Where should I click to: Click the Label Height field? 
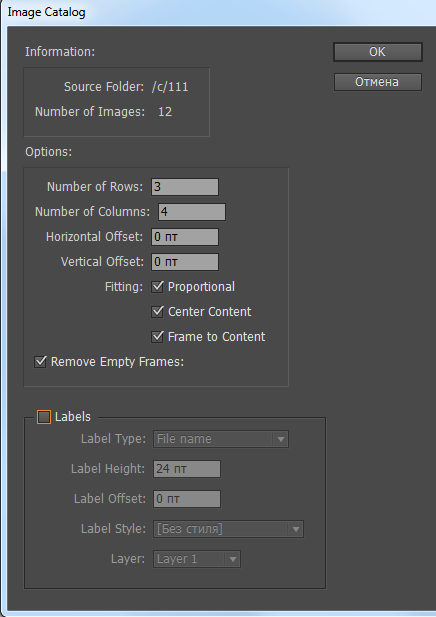pos(187,469)
